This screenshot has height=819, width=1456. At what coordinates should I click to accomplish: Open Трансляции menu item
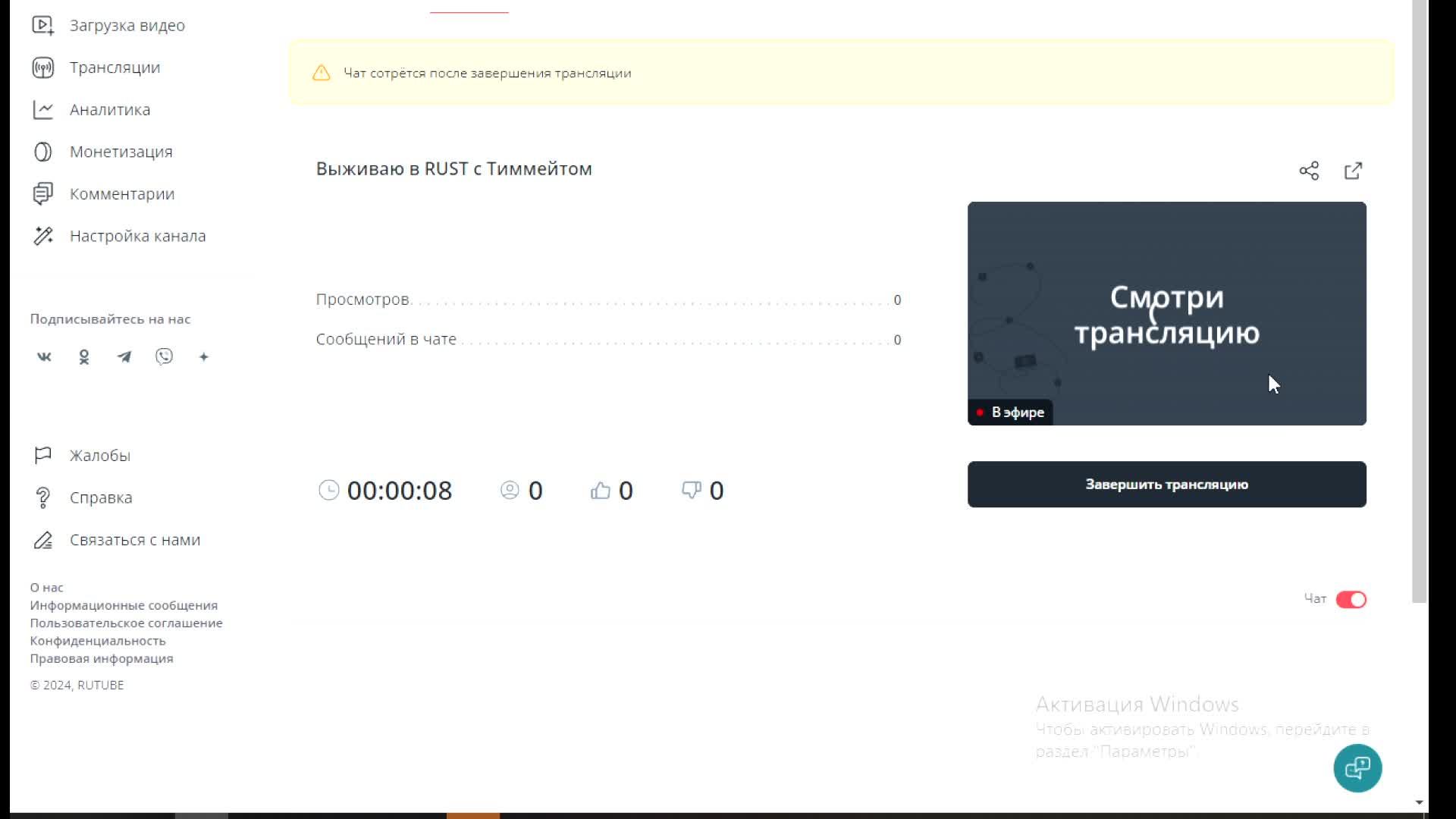pos(115,67)
